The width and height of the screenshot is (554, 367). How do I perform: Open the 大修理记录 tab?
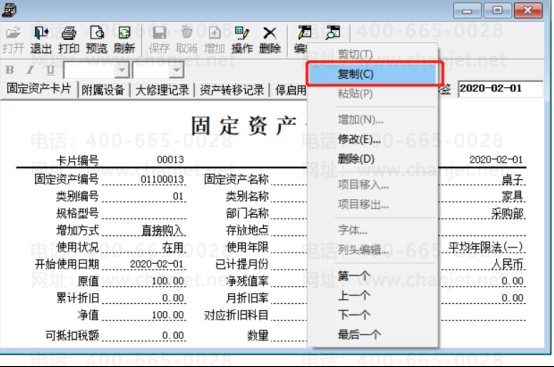(162, 90)
